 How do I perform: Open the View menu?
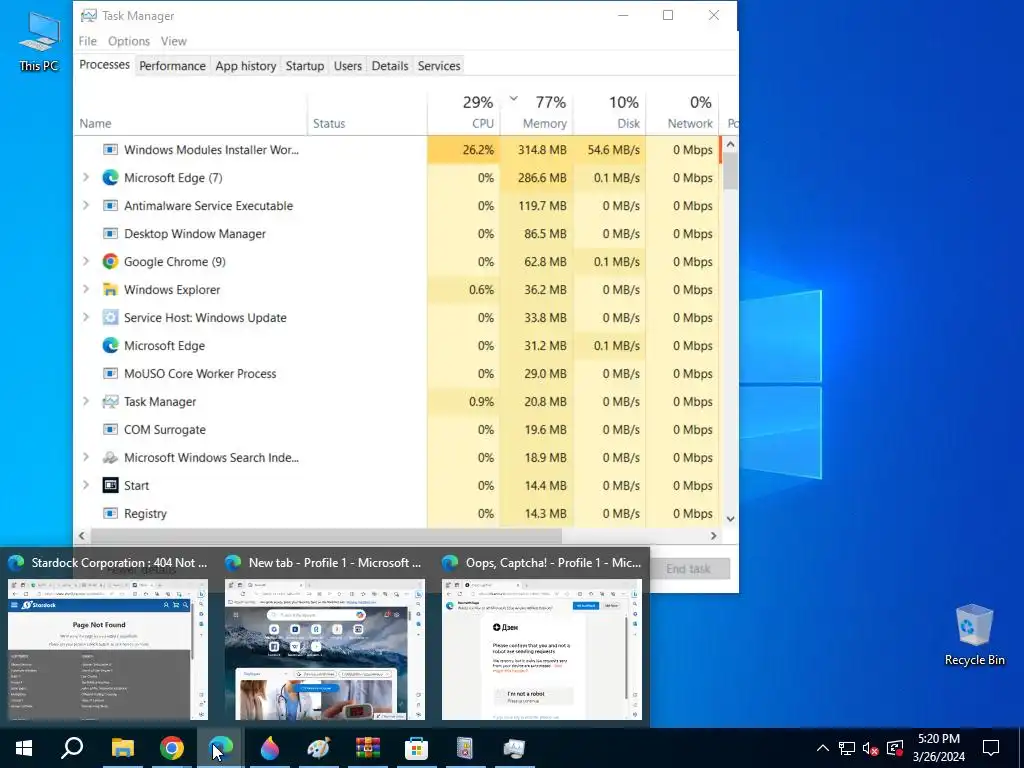tap(174, 41)
